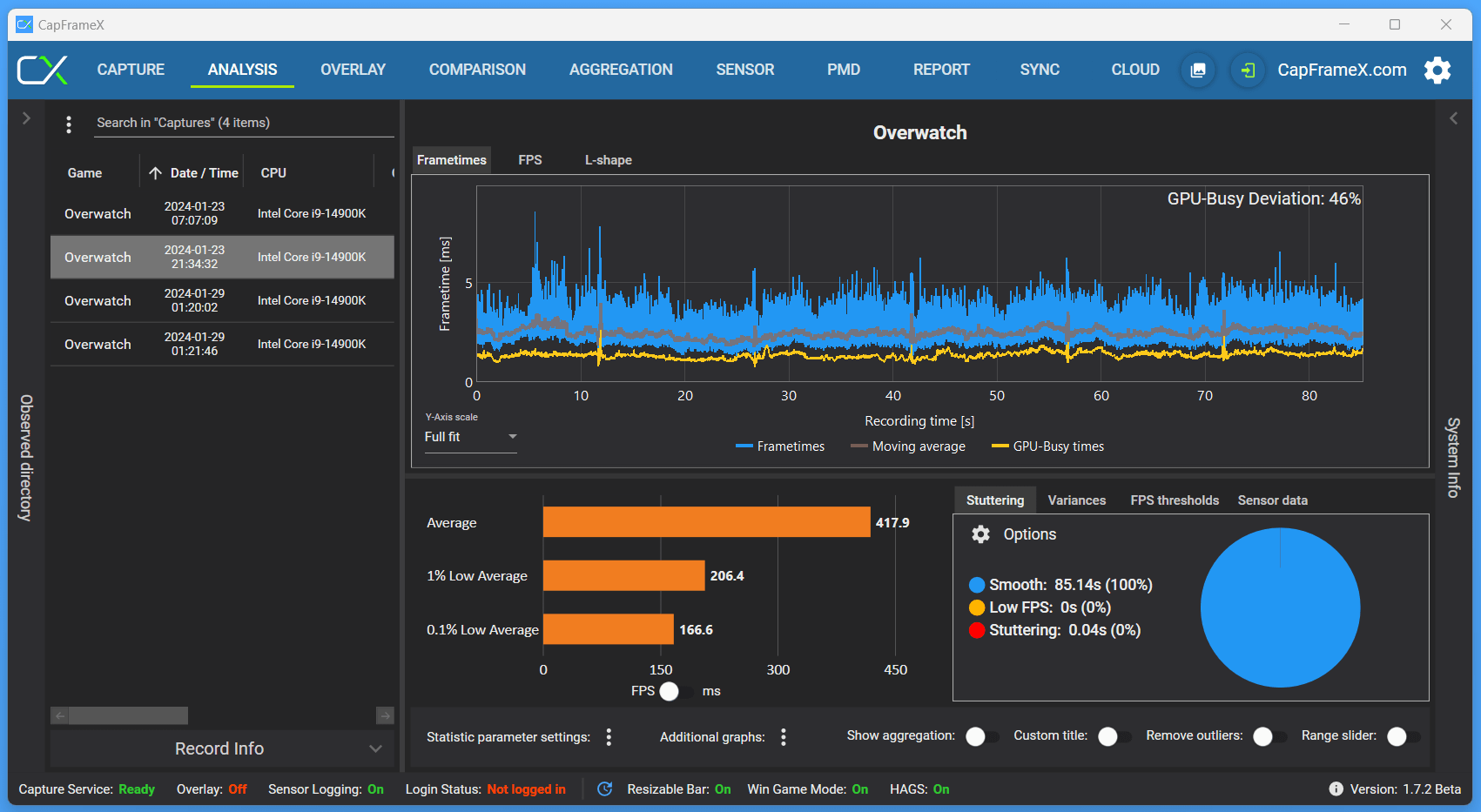Open the REPORT tab
This screenshot has height=812, width=1481.
point(941,70)
